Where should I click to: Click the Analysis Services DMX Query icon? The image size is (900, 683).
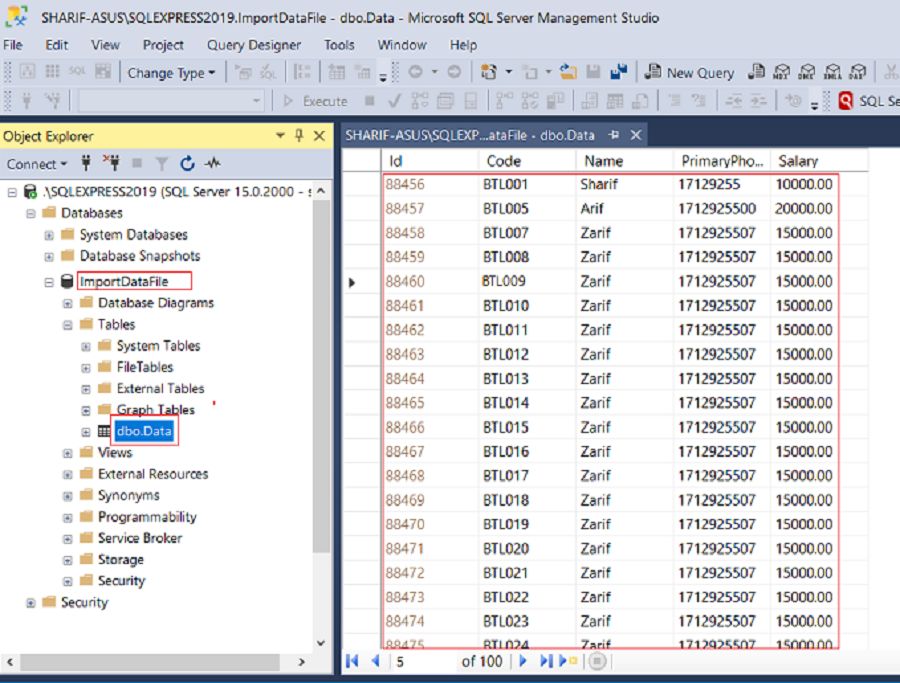pos(806,72)
